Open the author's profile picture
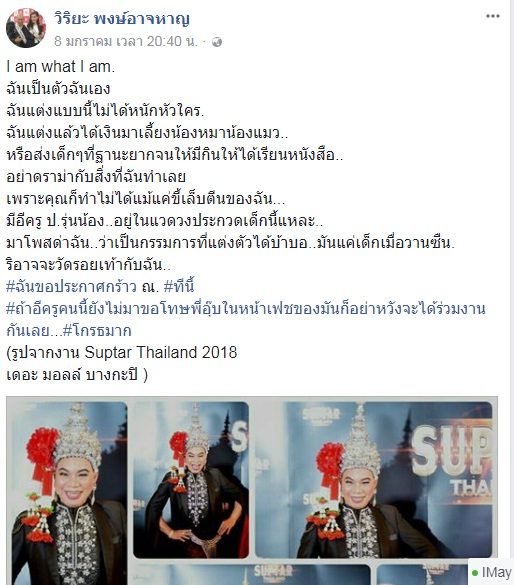This screenshot has height=585, width=514. [26, 28]
